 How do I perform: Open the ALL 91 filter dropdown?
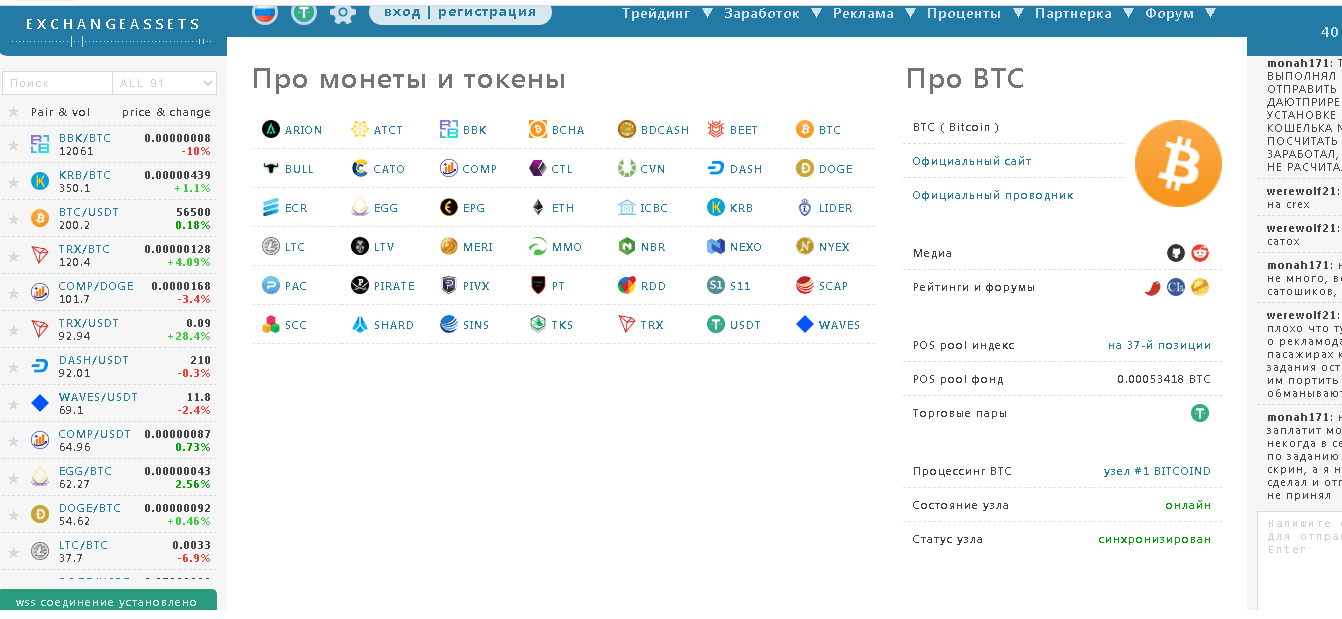164,83
